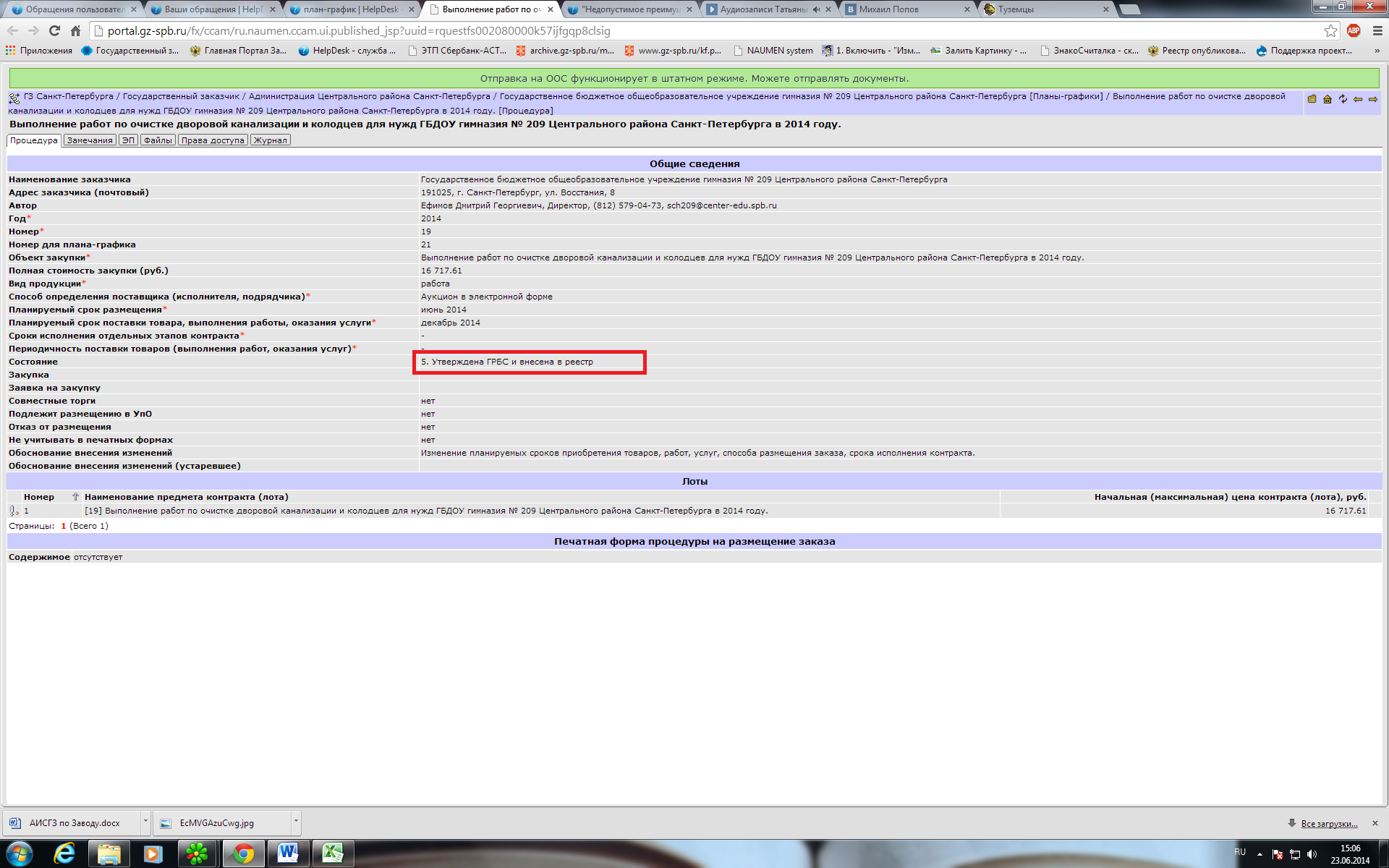Click the portal folder icon in navigation bar
The image size is (1389, 868).
pyautogui.click(x=1312, y=99)
